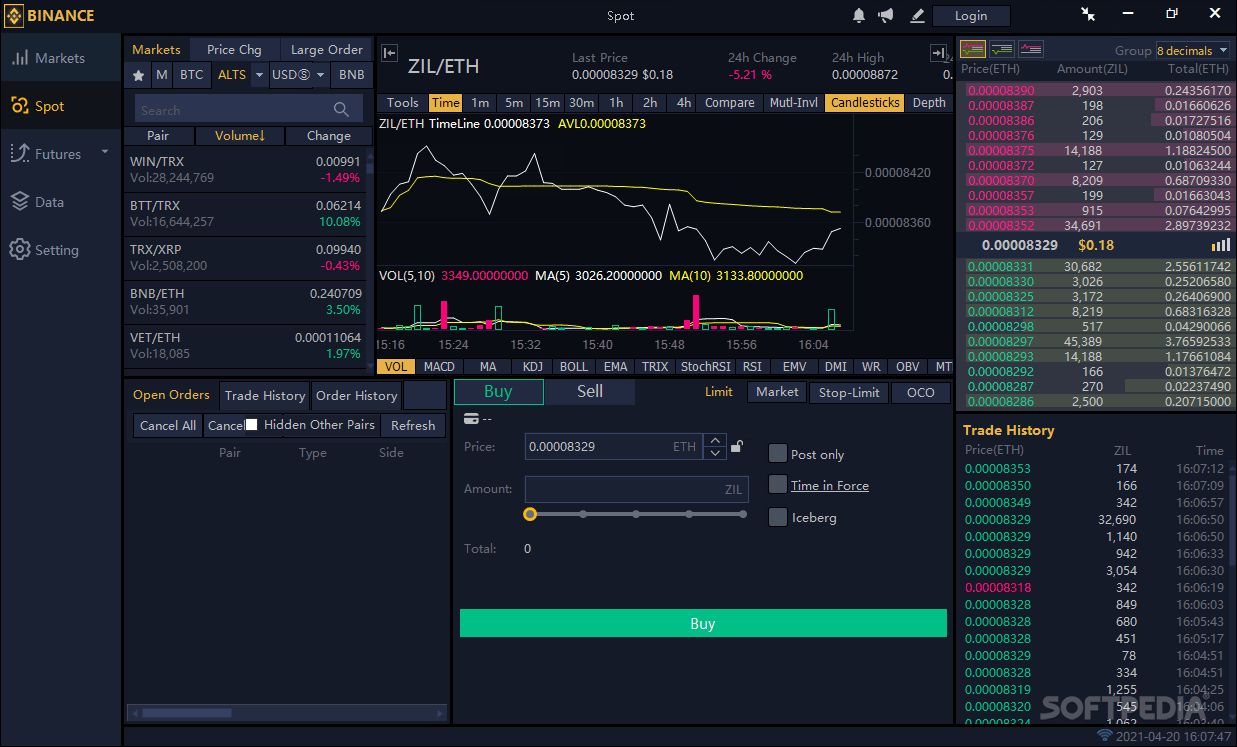
Task: Show only buy orders in order book
Action: pyautogui.click(x=1002, y=49)
